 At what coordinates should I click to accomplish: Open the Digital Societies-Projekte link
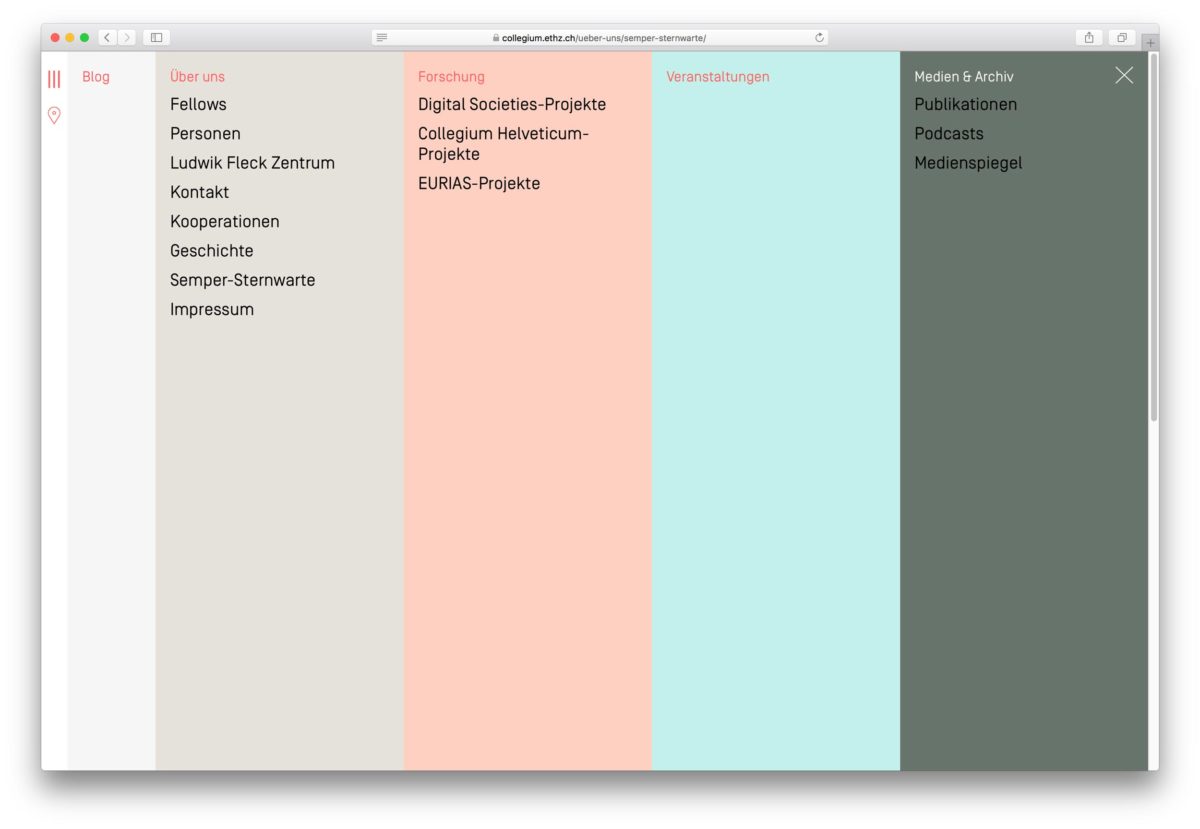point(512,104)
